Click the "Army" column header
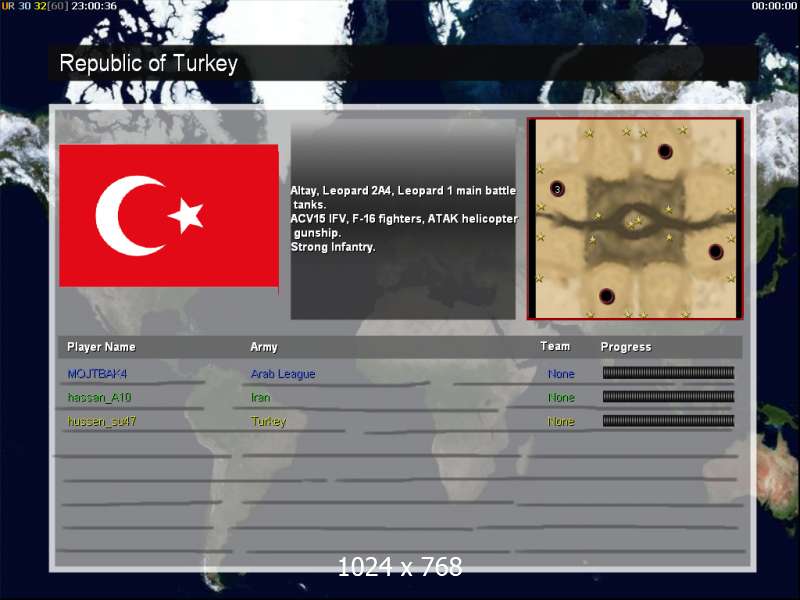Image resolution: width=800 pixels, height=600 pixels. [x=264, y=347]
